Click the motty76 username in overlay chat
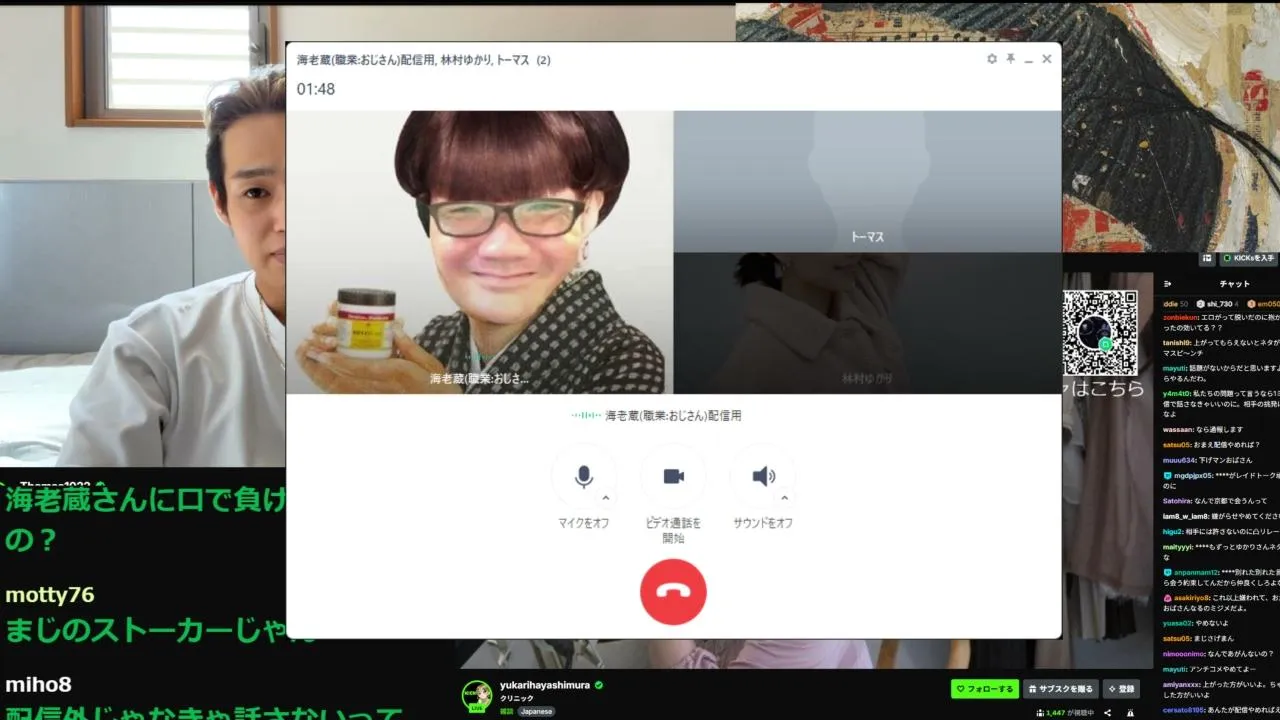1280x720 pixels. (x=50, y=595)
